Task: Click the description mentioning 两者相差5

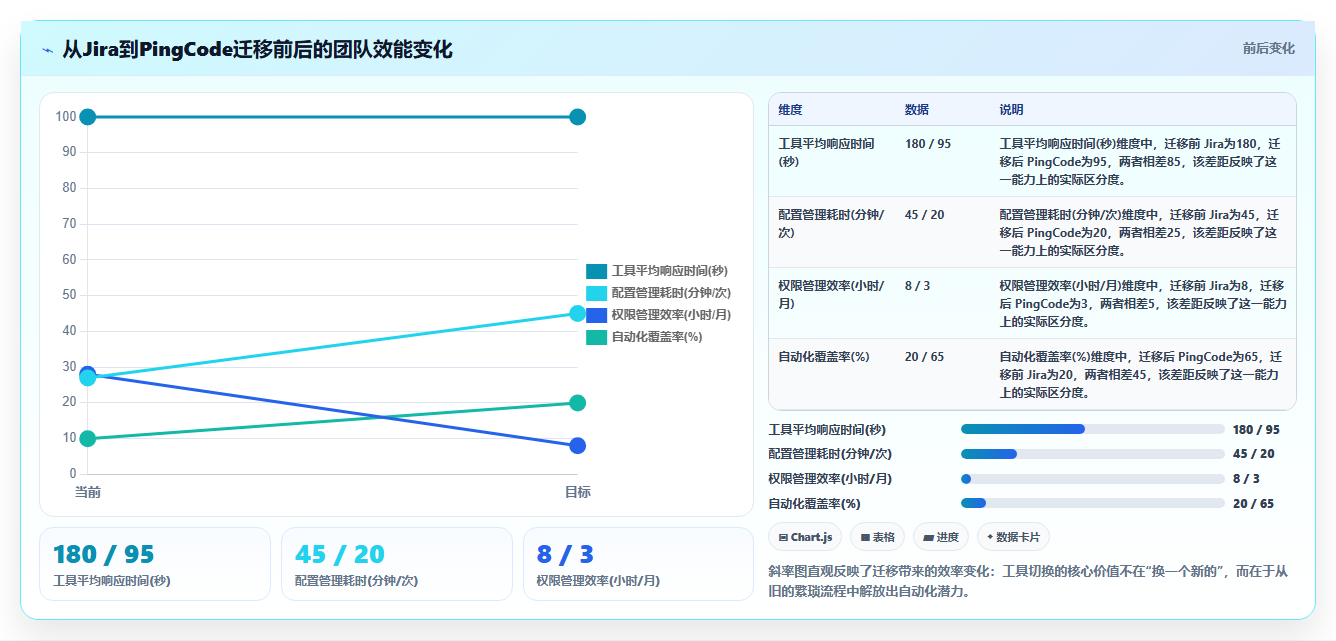Action: pyautogui.click(x=1143, y=304)
